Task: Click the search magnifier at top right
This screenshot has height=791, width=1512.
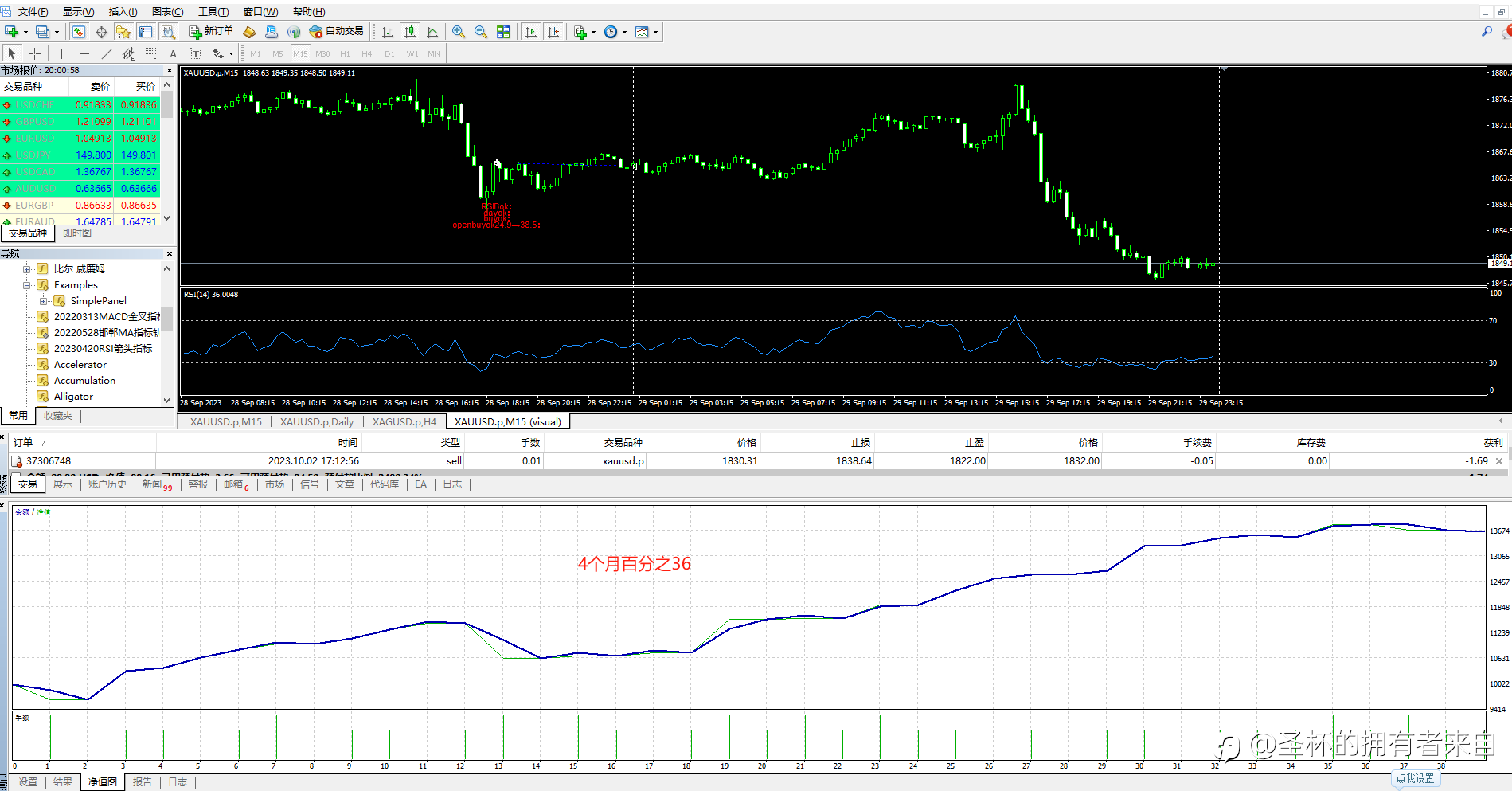Action: coord(1487,32)
